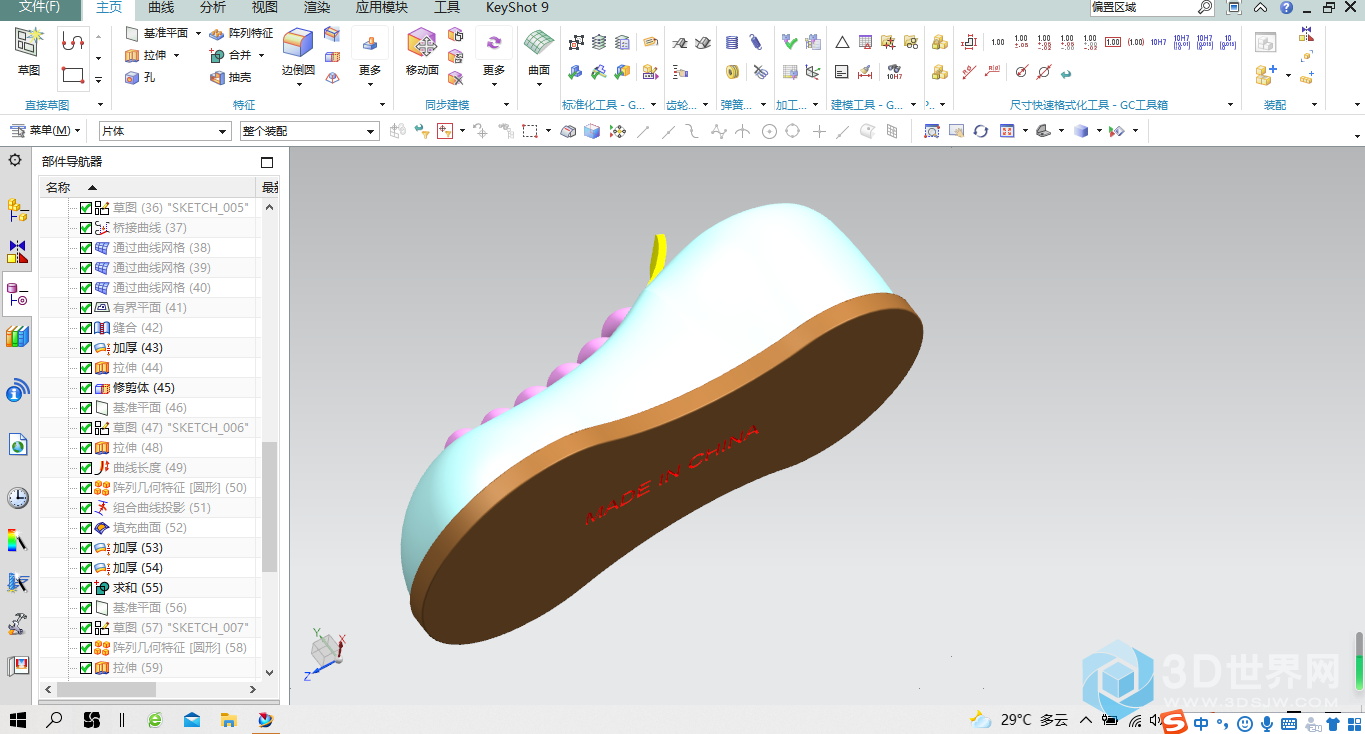Screen dimensions: 1365x734
Task: Toggle checkbox for 桥接曲线 (37)
Action: click(85, 228)
